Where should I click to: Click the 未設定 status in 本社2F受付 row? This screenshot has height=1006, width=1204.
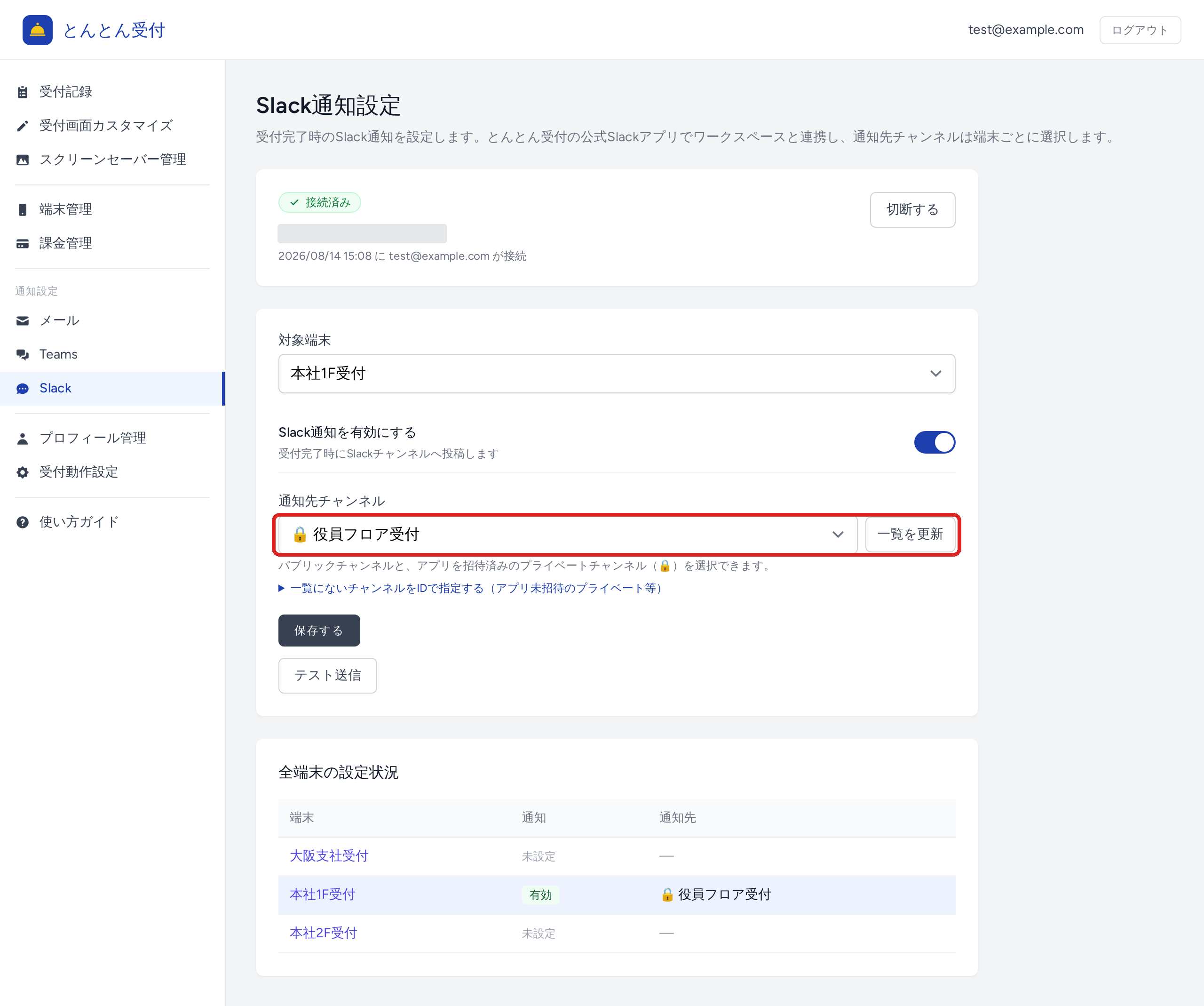click(x=539, y=934)
